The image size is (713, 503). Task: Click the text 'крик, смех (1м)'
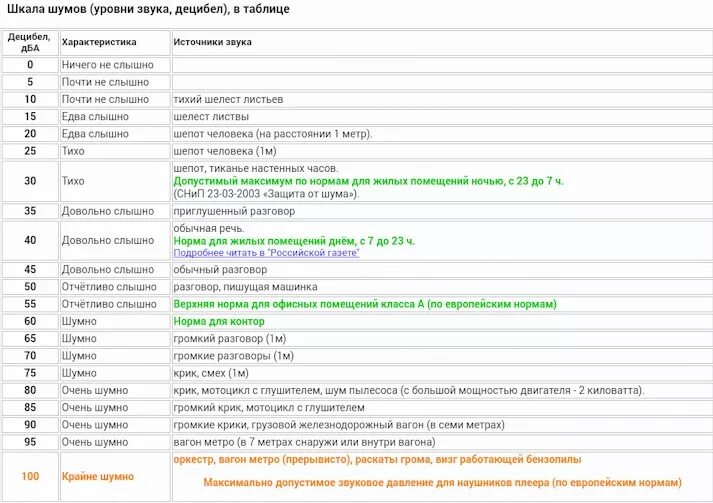pos(211,373)
